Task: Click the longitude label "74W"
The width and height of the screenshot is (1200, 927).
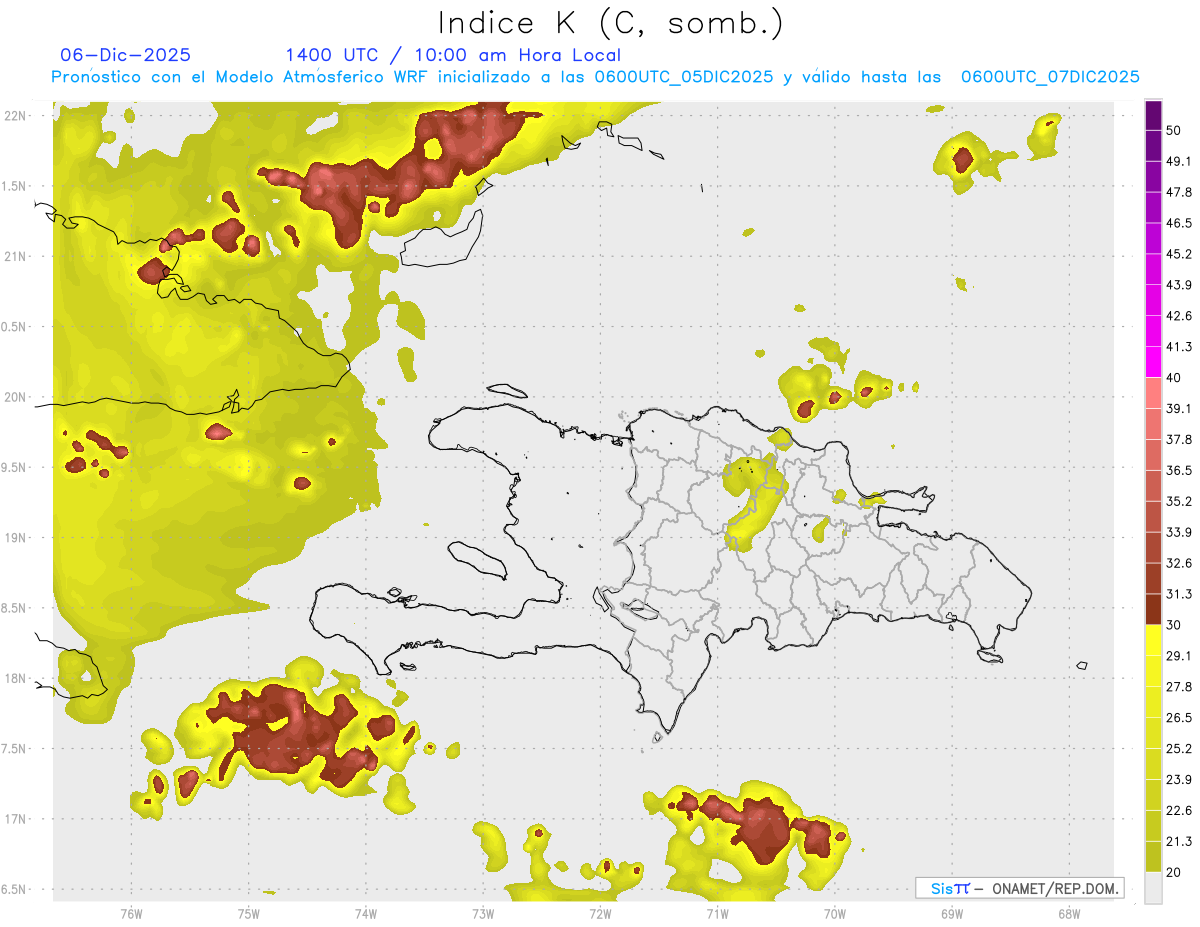Action: [365, 913]
